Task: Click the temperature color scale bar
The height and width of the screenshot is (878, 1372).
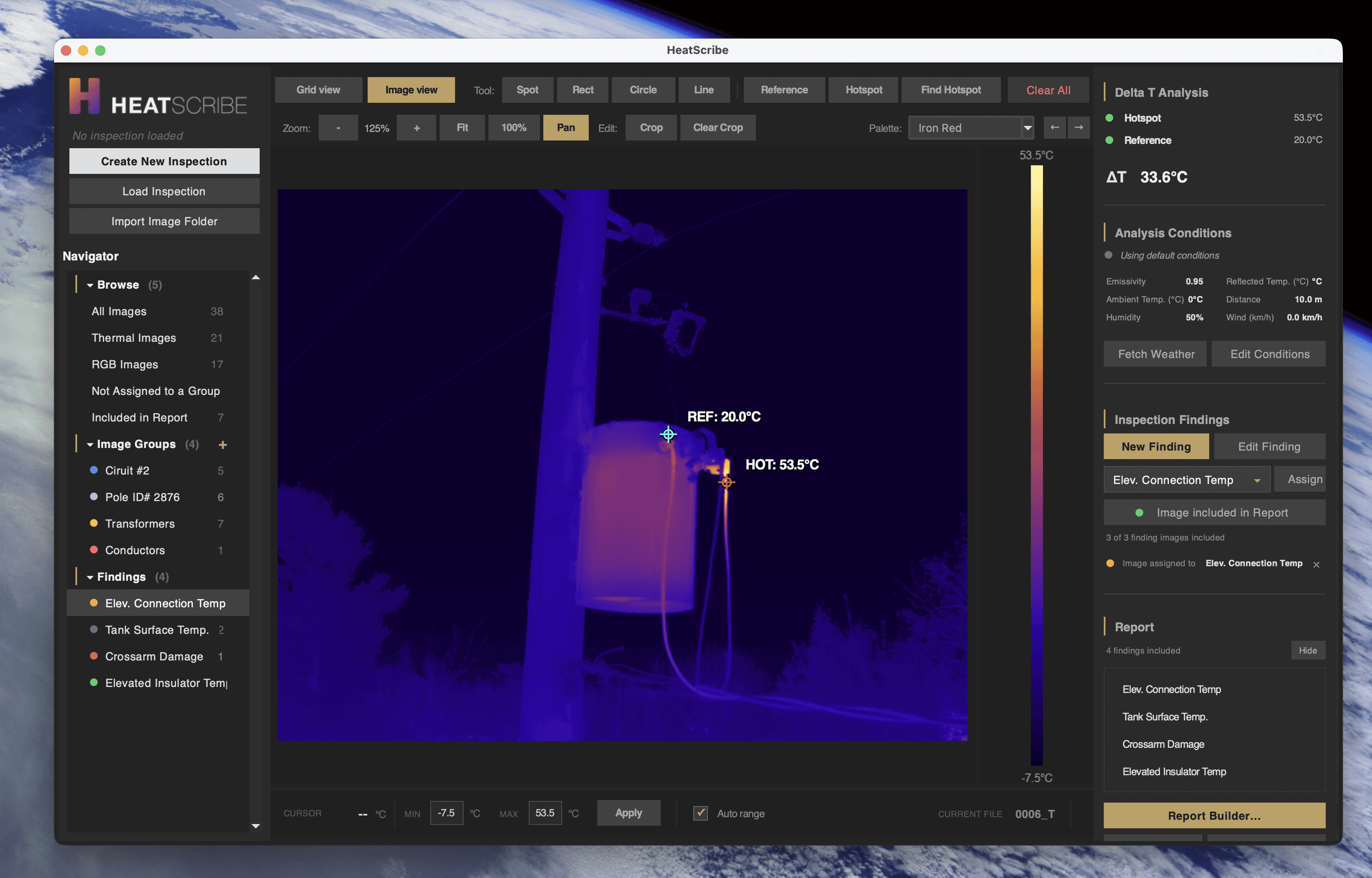Action: 1036,466
